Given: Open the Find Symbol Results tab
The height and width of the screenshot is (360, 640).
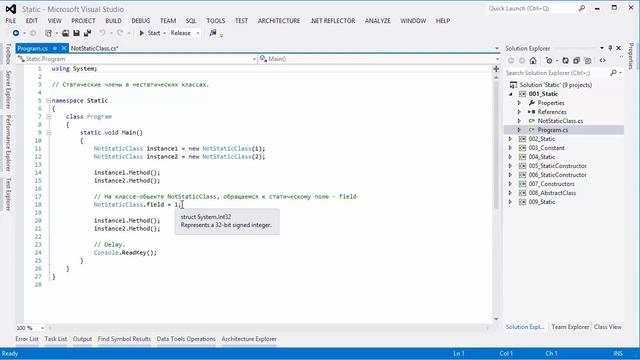Looking at the screenshot, I should click(124, 339).
